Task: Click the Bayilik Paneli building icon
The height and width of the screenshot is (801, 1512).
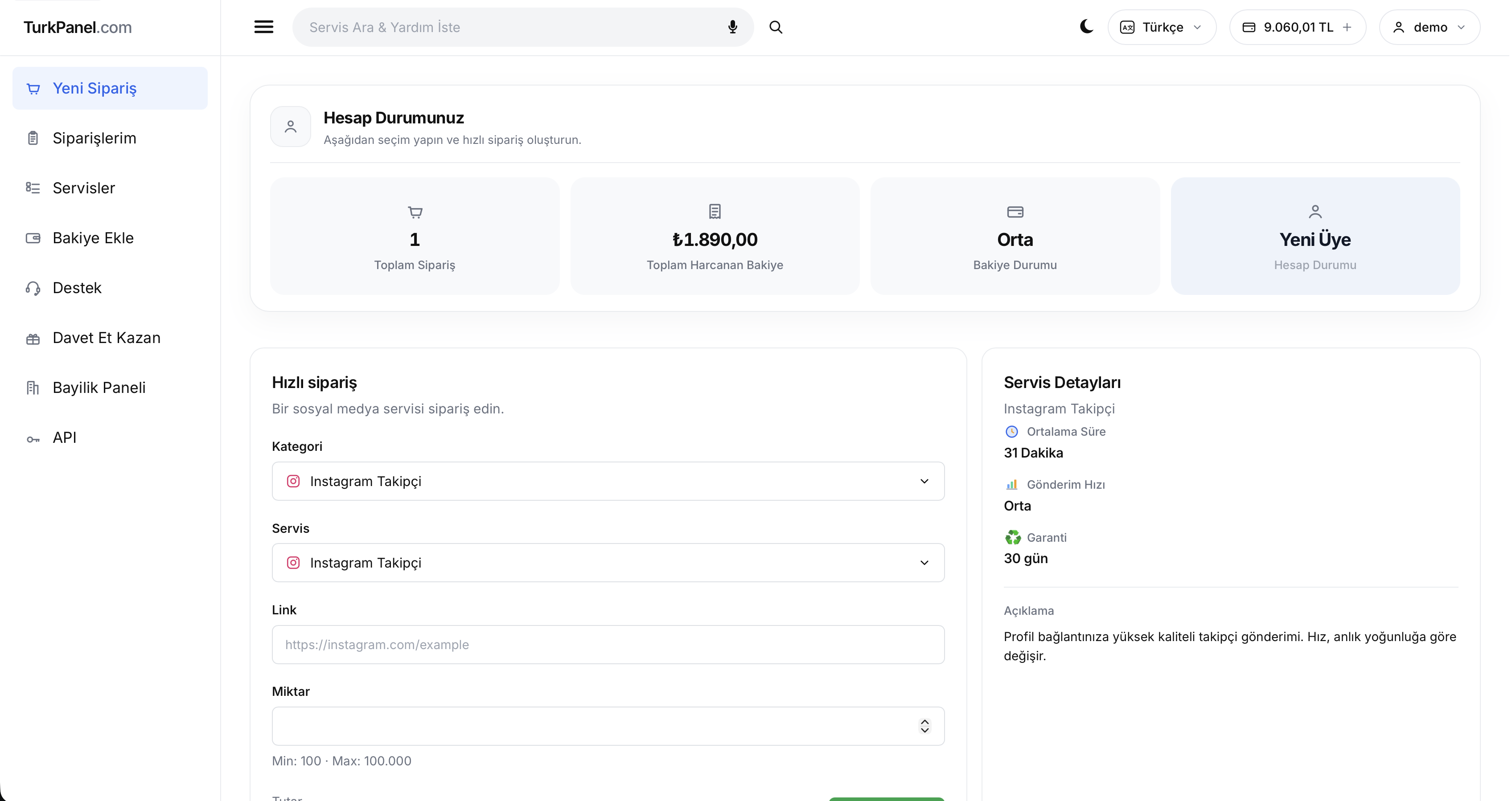Action: (33, 388)
